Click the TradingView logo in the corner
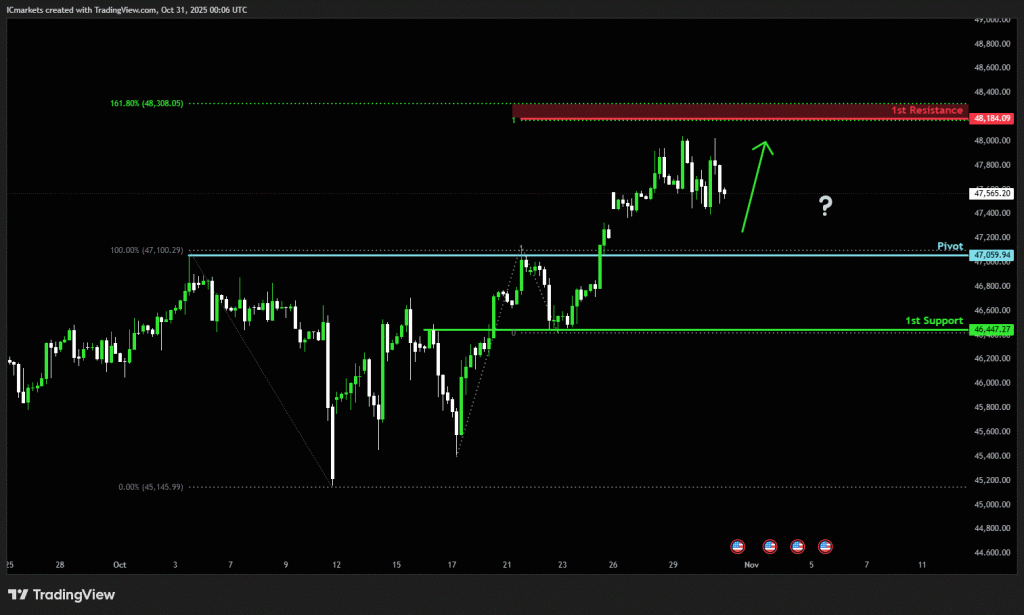Image resolution: width=1024 pixels, height=615 pixels. 62,594
